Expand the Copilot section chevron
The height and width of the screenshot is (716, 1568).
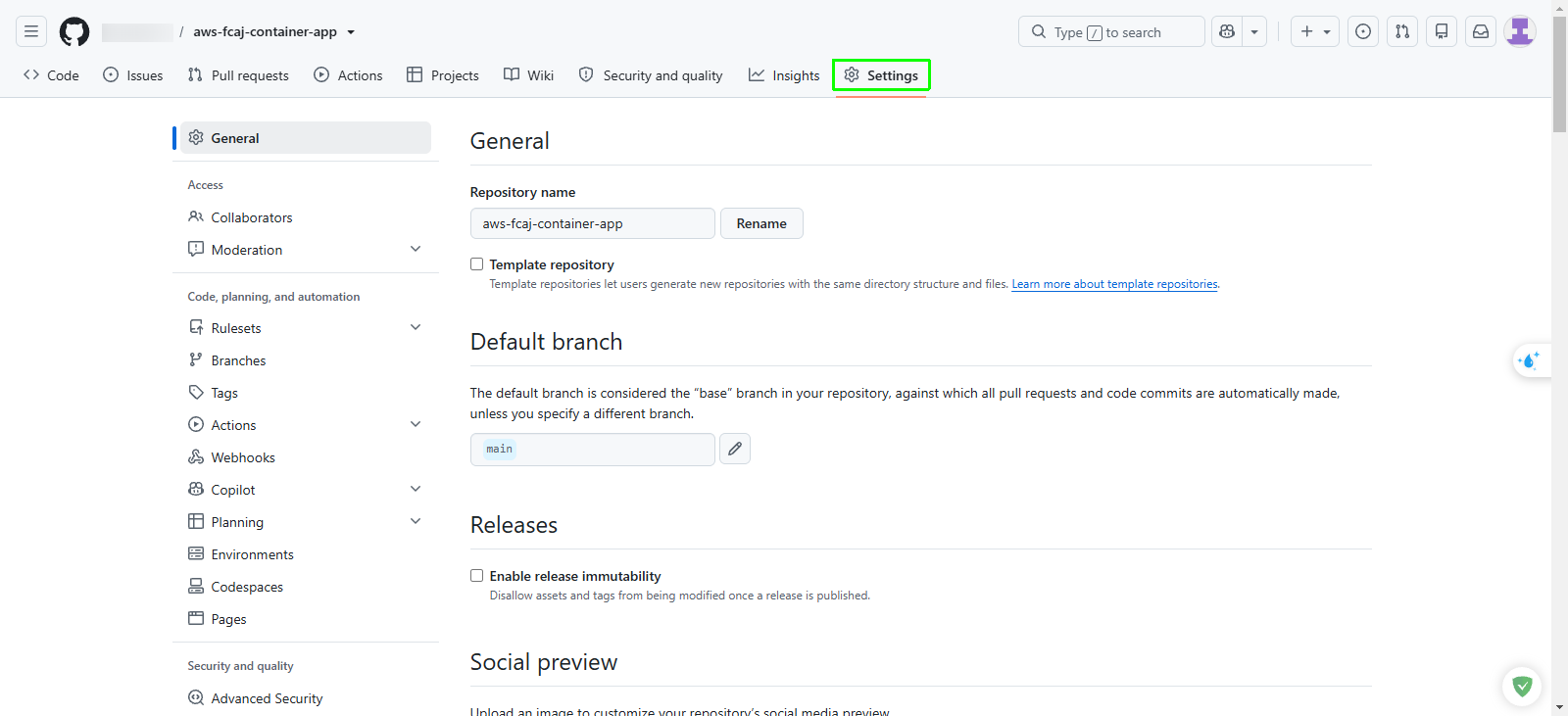coord(416,490)
